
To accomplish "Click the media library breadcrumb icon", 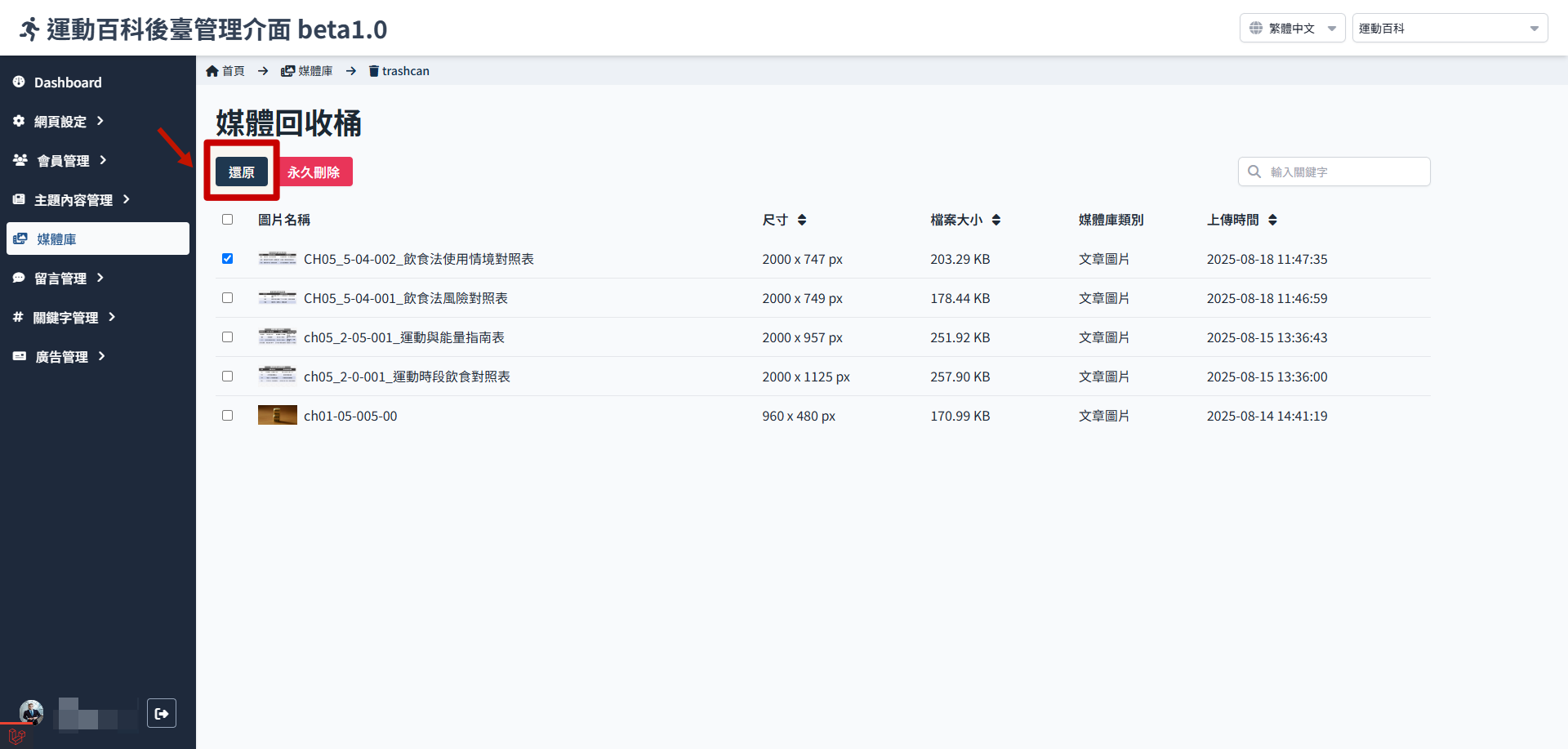I will pyautogui.click(x=287, y=71).
